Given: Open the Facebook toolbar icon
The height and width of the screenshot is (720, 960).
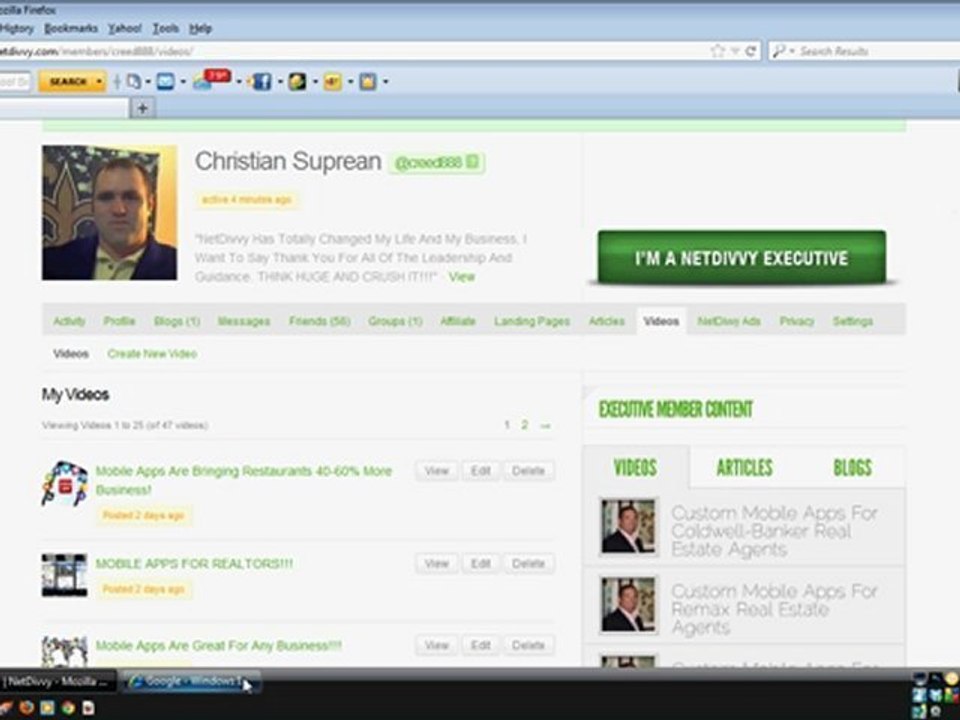Looking at the screenshot, I should click(261, 81).
